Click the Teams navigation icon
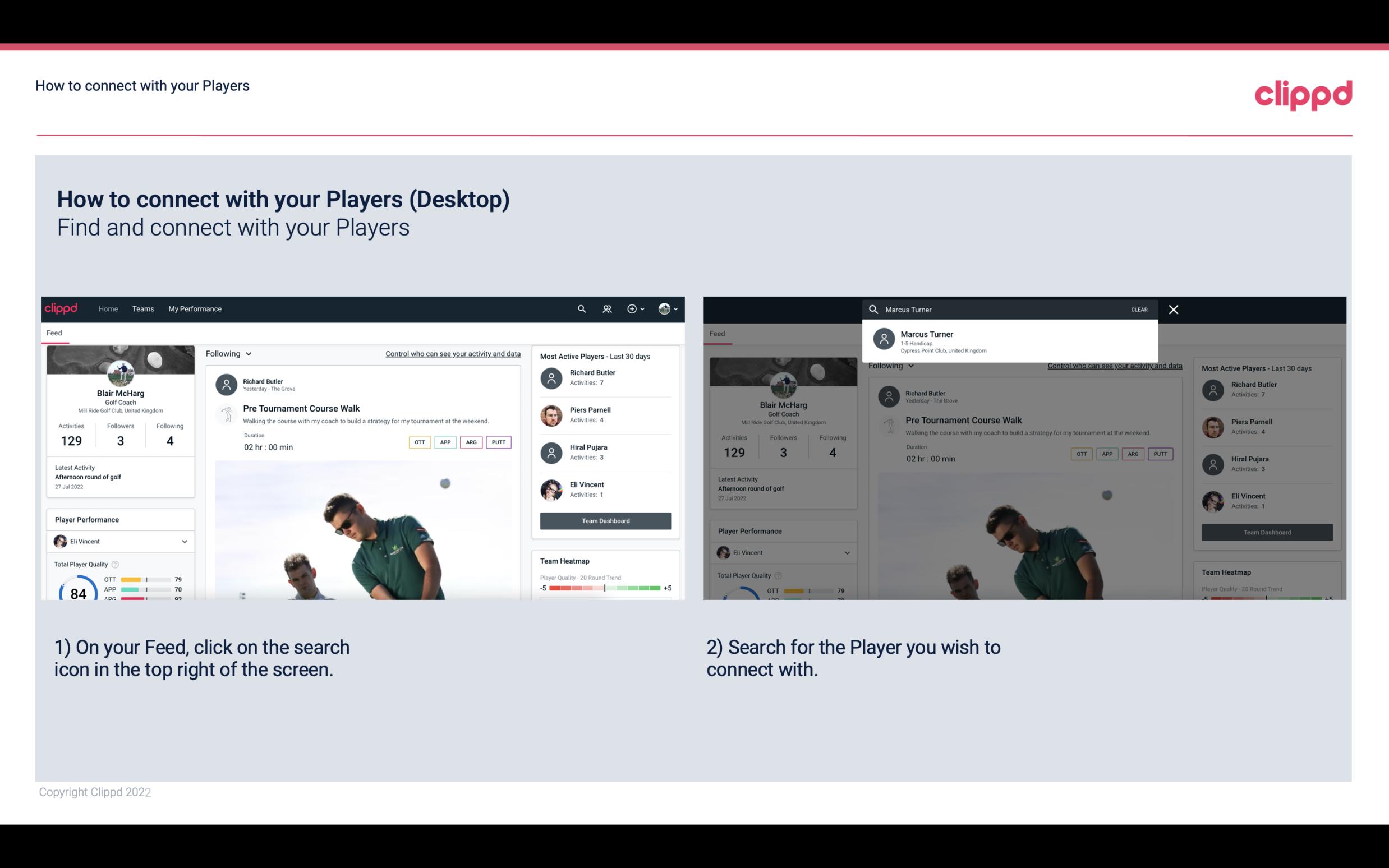 coord(143,309)
